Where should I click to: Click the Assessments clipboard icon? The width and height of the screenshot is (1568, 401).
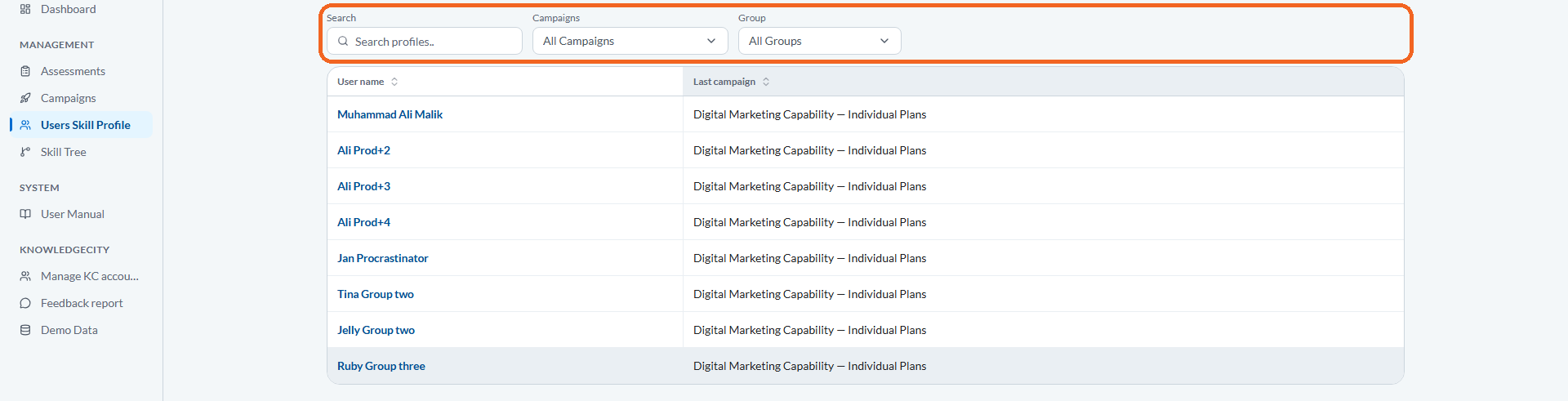pos(25,71)
